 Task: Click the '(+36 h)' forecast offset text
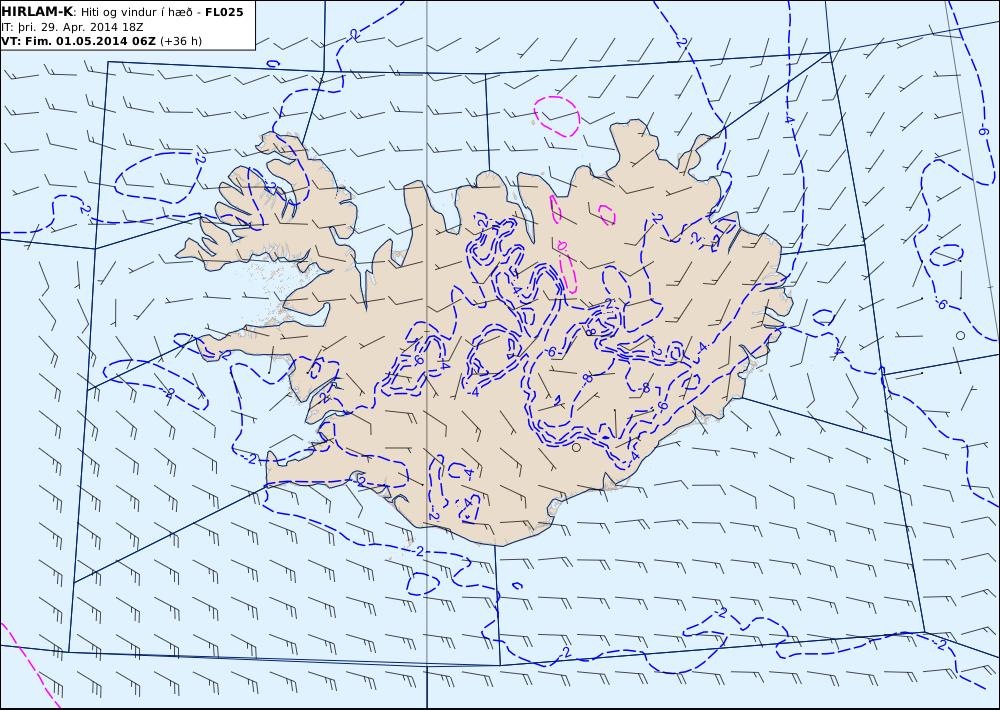180,41
